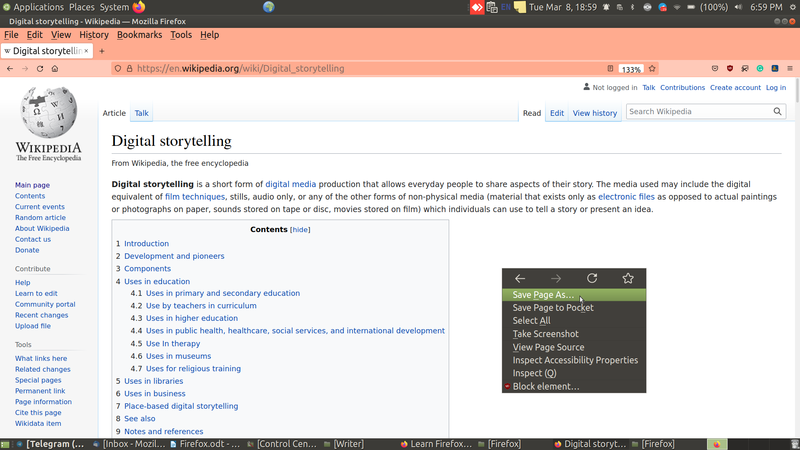This screenshot has height=450, width=800.
Task: Choose Block element… entry
Action: [574, 387]
